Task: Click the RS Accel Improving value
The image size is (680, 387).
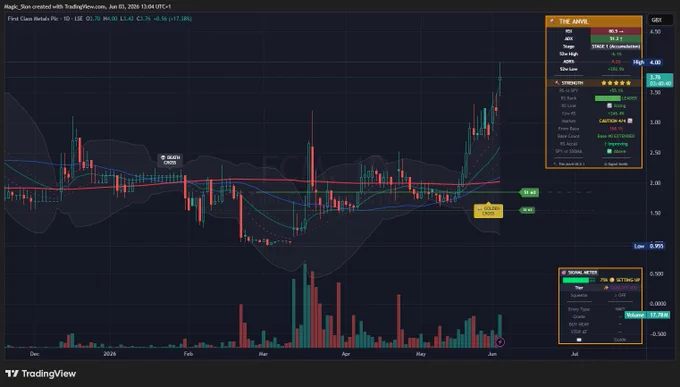Action: click(616, 144)
